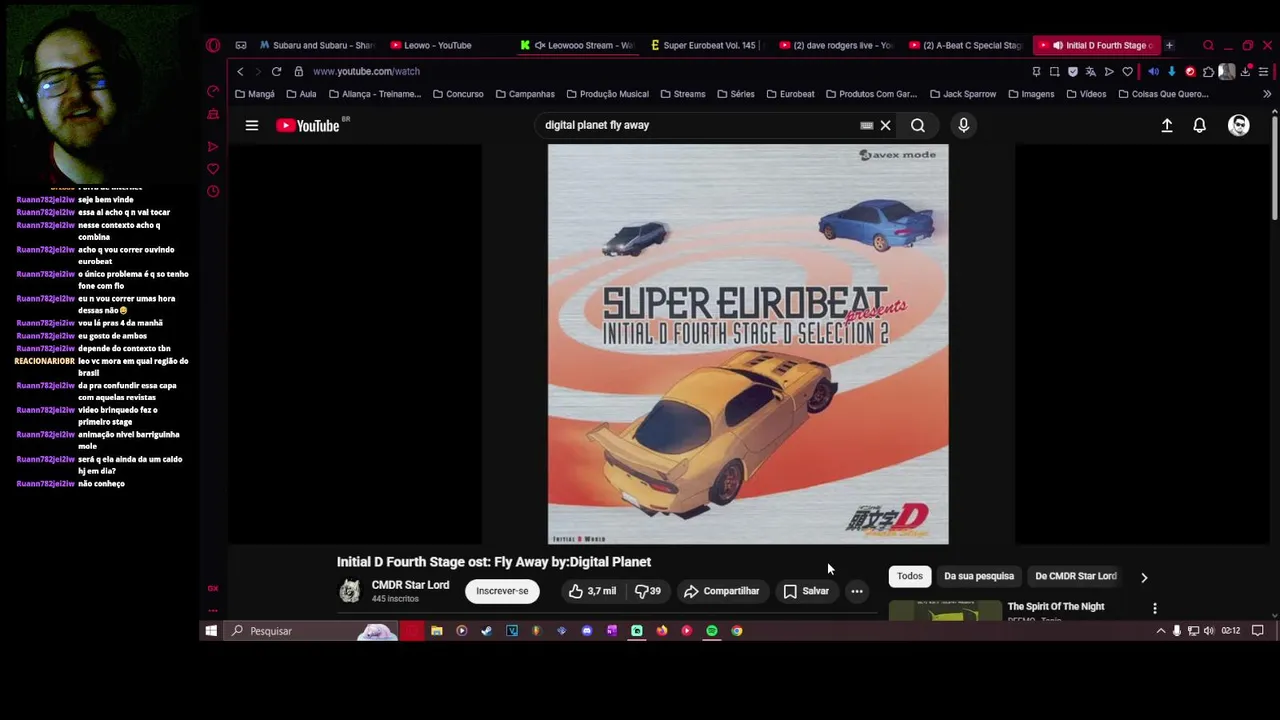Open the Mangá bookmarks folder
The width and height of the screenshot is (1280, 720).
pyautogui.click(x=255, y=94)
